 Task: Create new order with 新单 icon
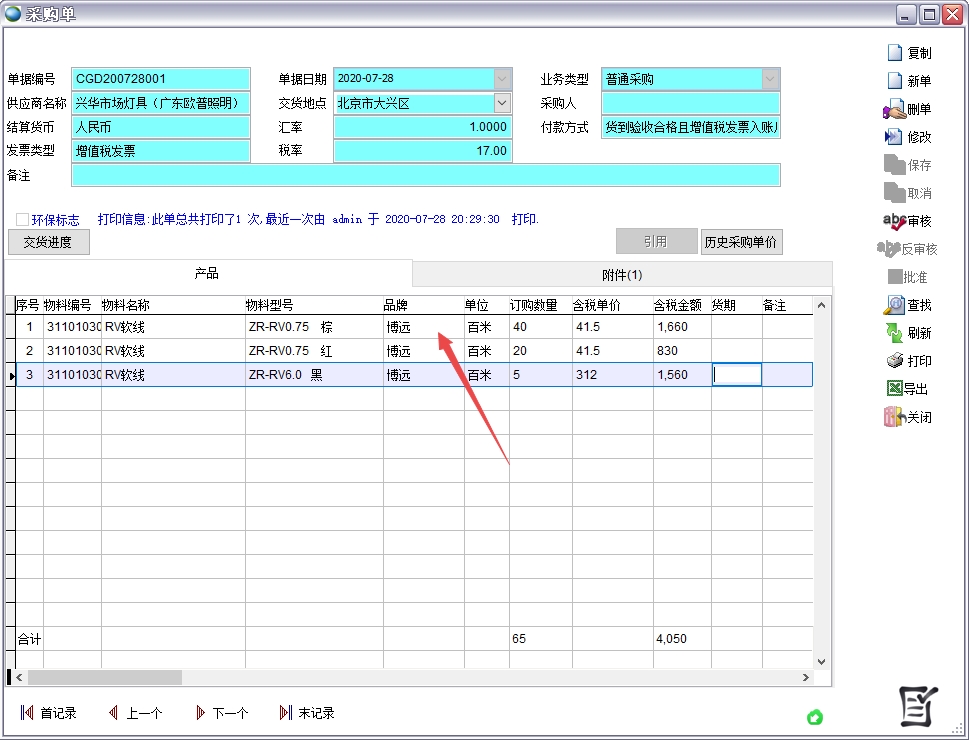click(x=894, y=81)
